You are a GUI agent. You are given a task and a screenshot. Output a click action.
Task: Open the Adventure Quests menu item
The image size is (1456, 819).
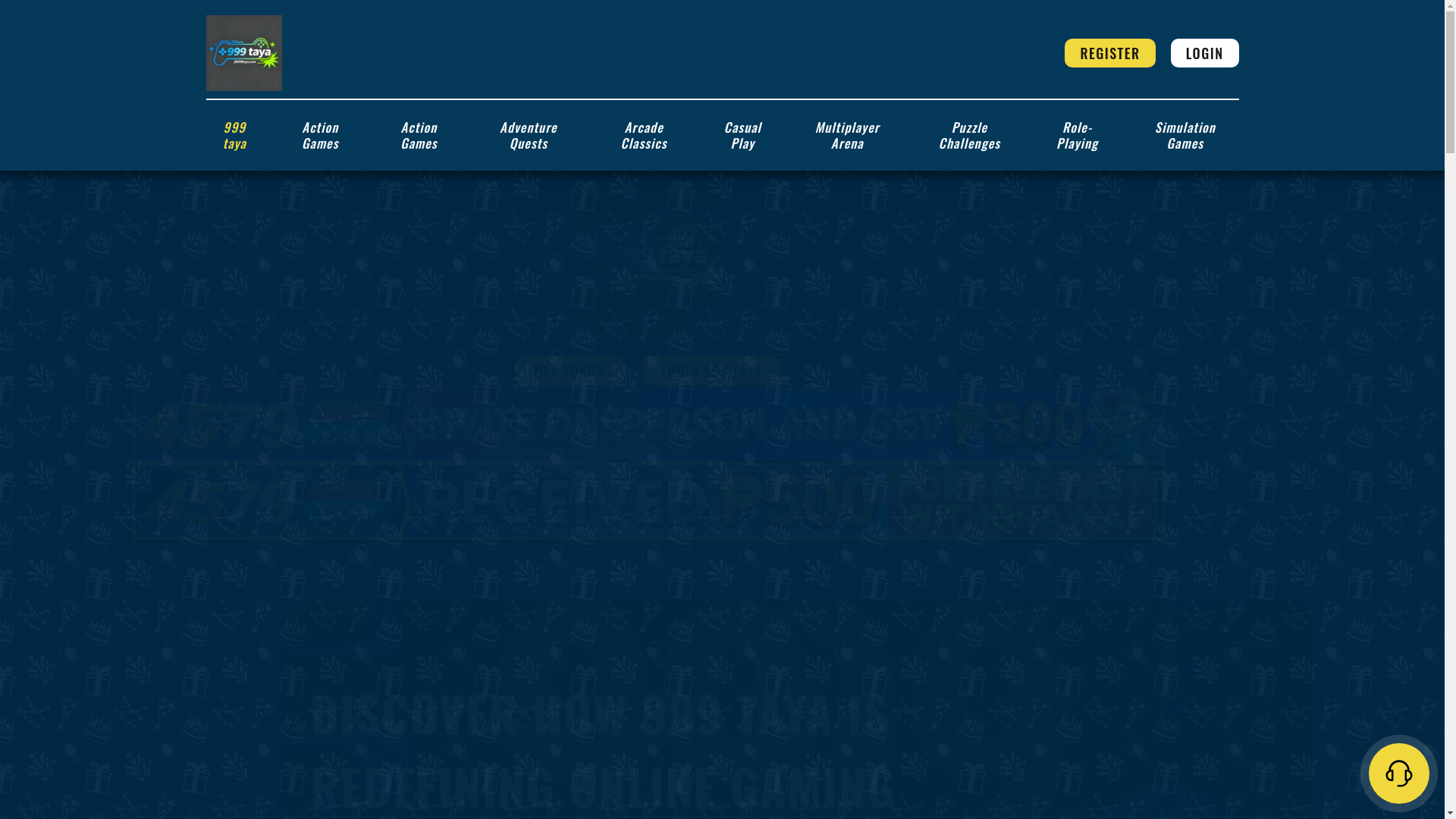tap(529, 135)
